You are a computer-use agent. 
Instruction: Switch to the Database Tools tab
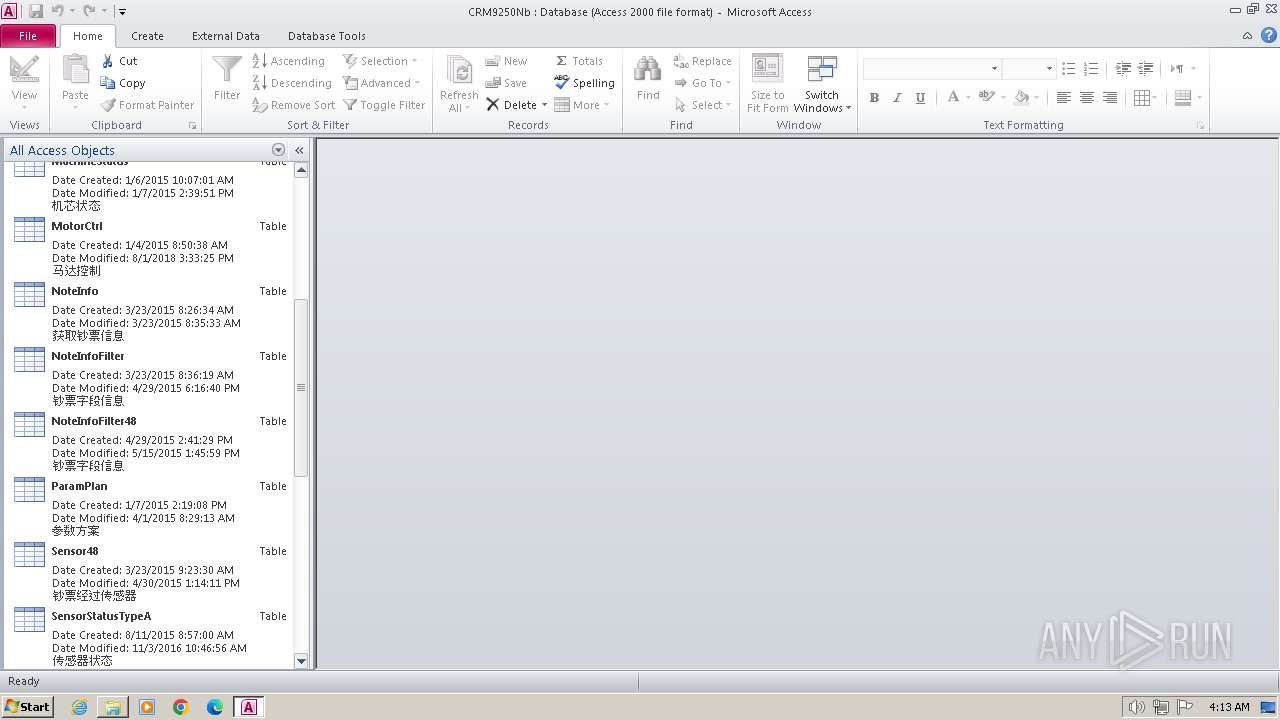327,36
